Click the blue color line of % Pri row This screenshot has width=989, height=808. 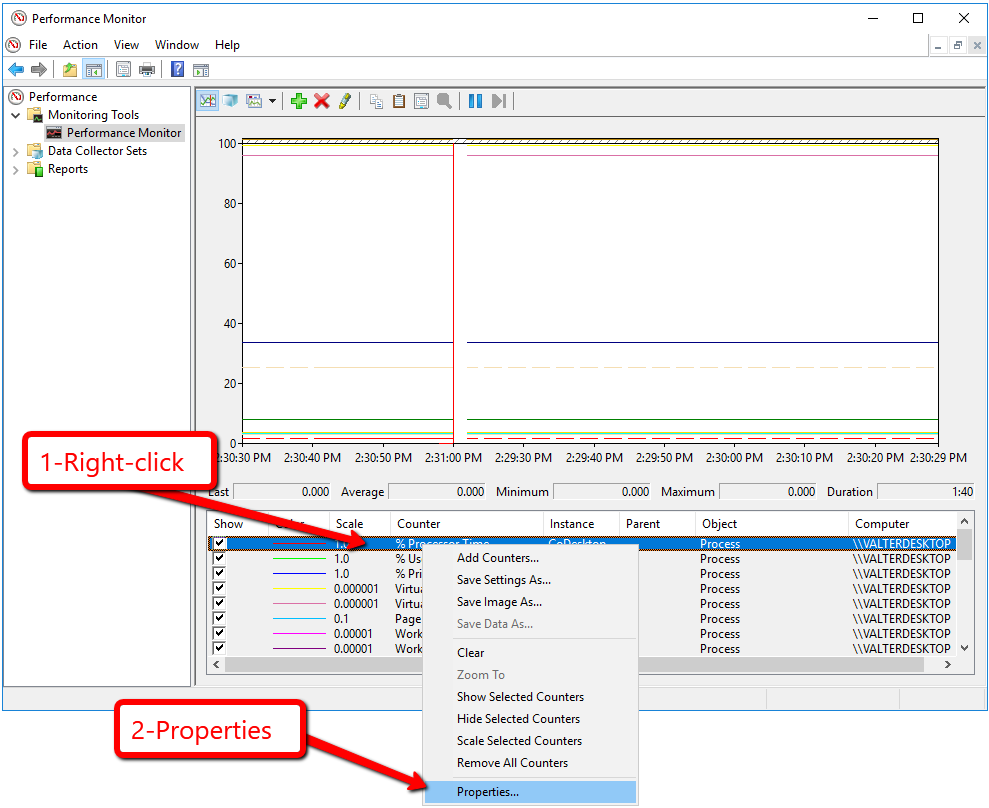coord(299,574)
